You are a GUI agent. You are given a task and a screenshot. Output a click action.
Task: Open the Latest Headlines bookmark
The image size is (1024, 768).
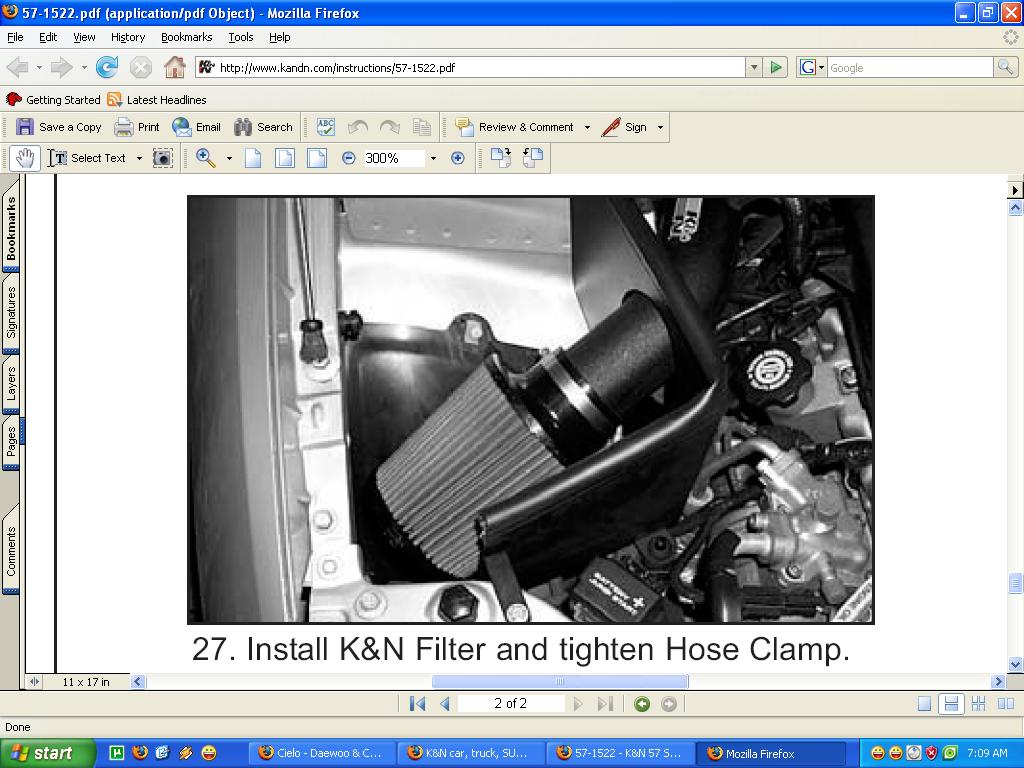[x=157, y=100]
